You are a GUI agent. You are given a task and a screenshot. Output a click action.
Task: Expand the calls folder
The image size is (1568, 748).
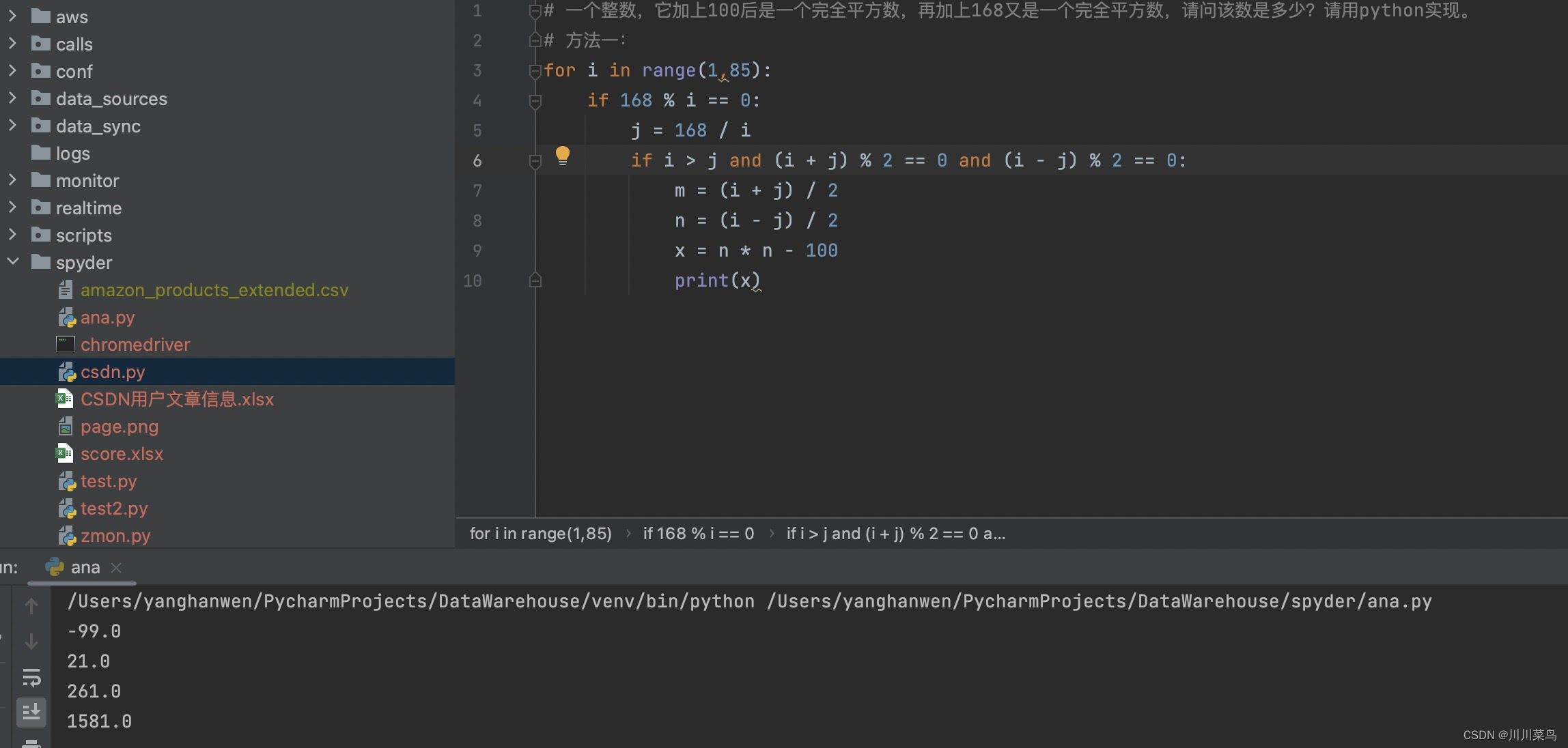(12, 44)
